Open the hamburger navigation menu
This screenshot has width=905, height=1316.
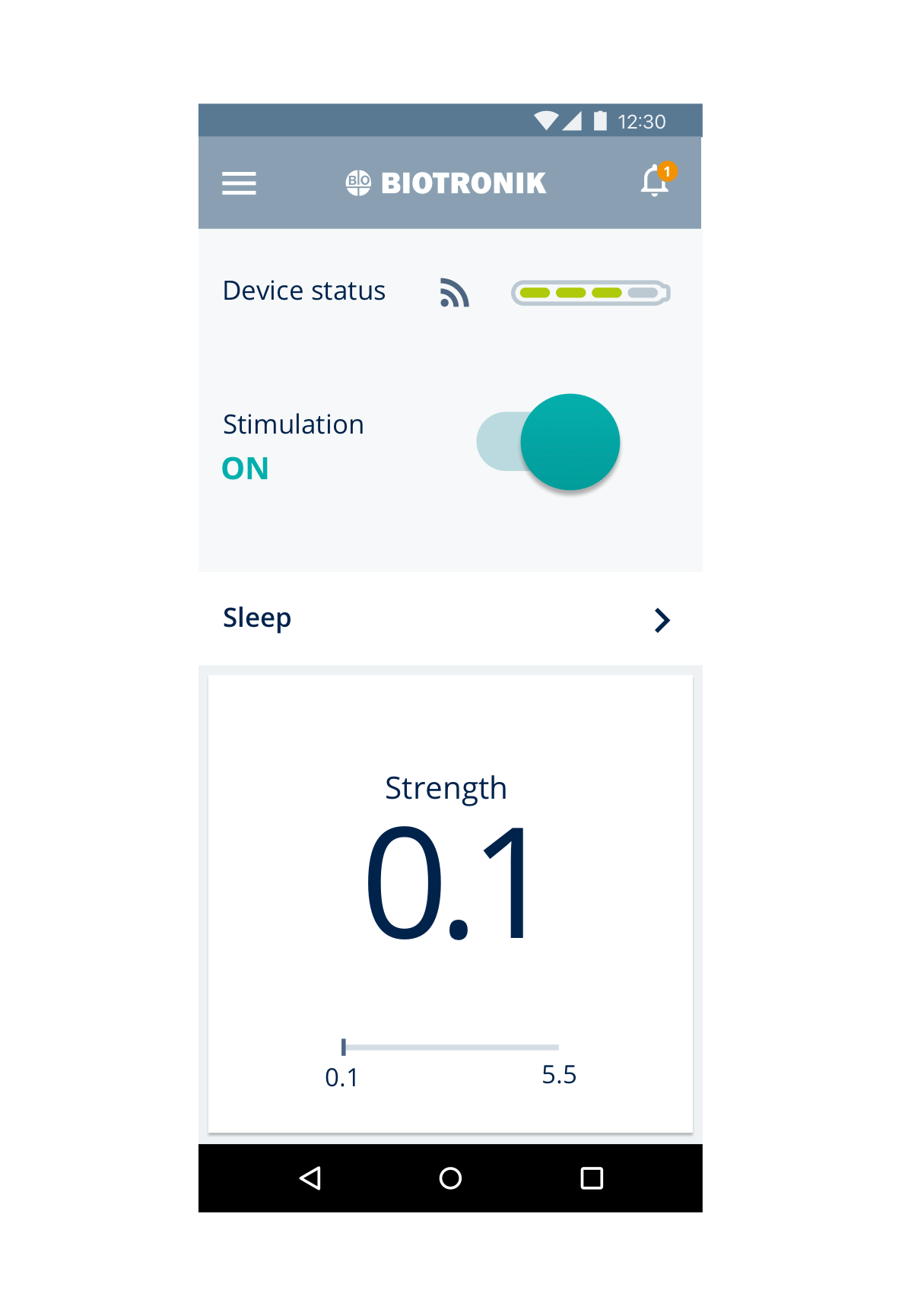pos(239,183)
